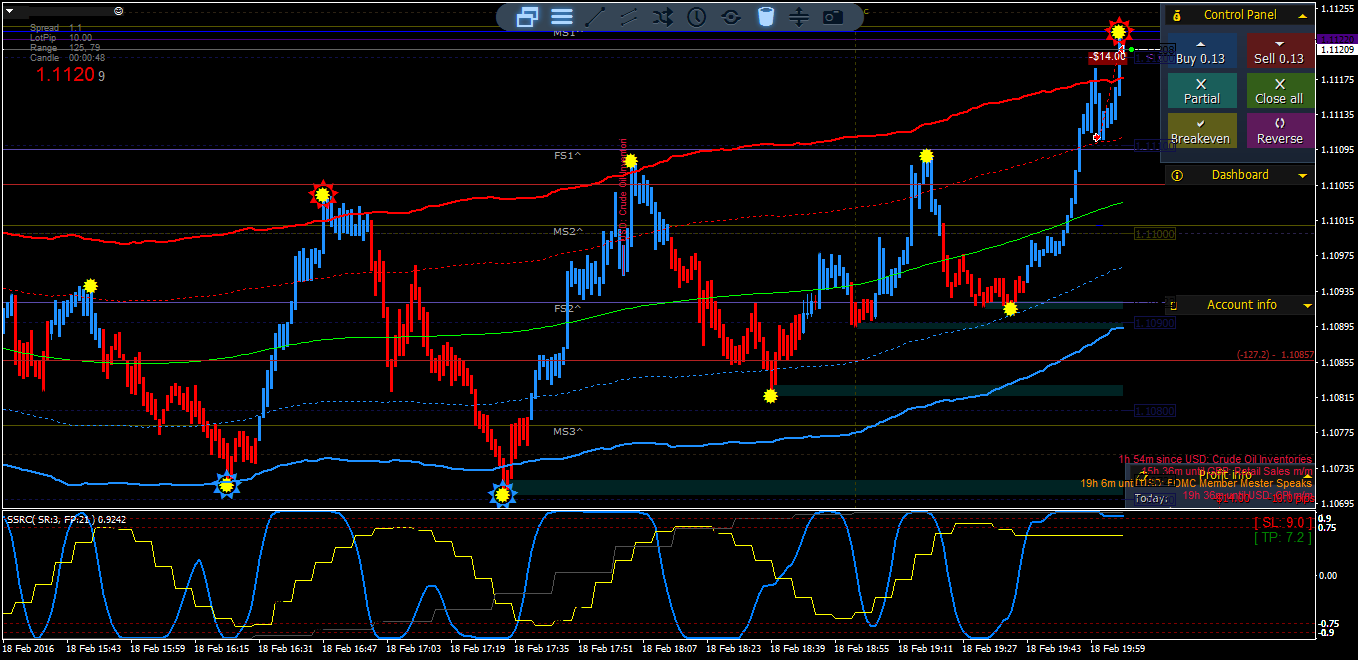Collapse the Control Panel with its arrow
The image size is (1358, 660).
point(1302,15)
